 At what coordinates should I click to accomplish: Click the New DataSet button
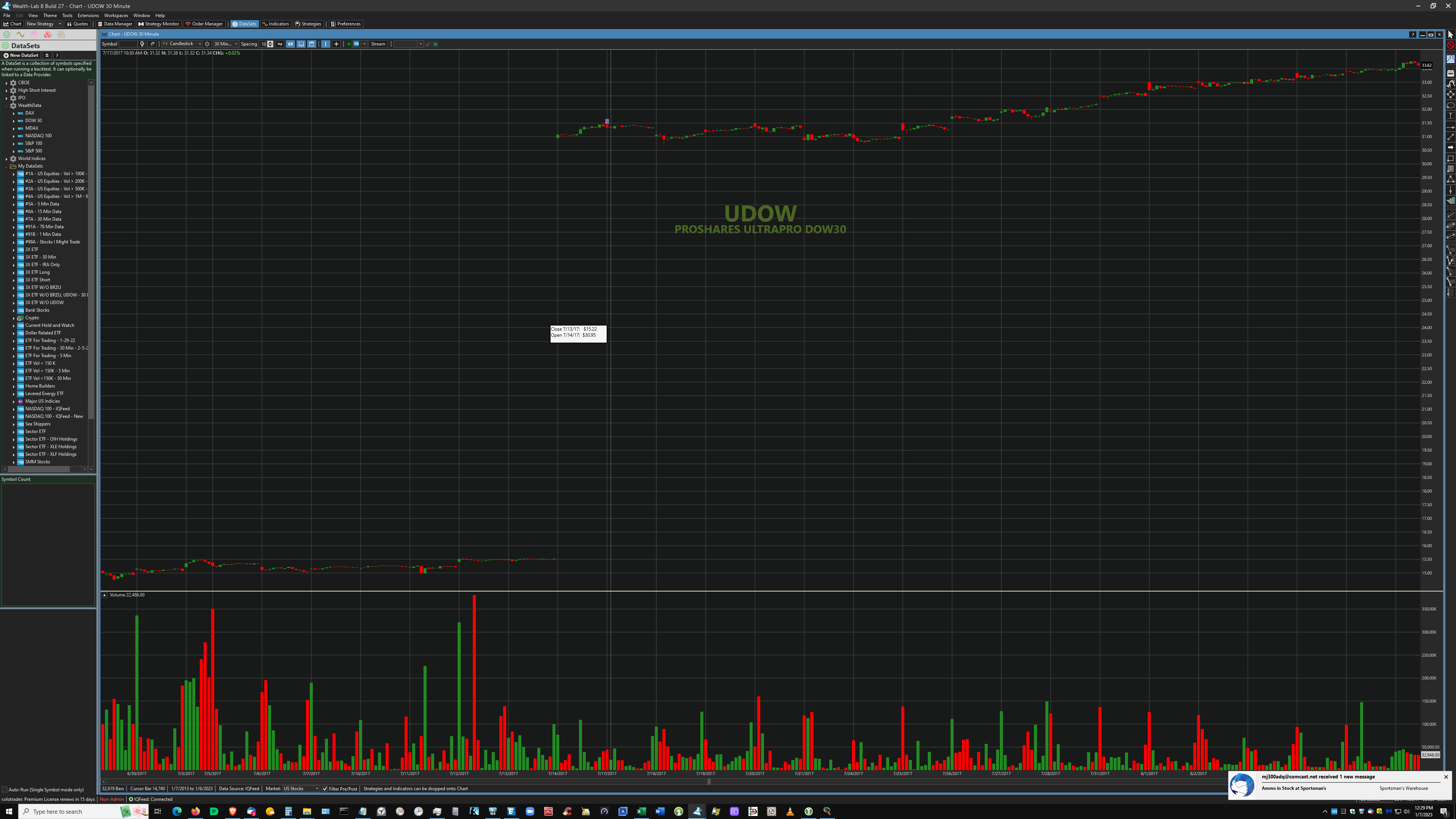tap(21, 55)
